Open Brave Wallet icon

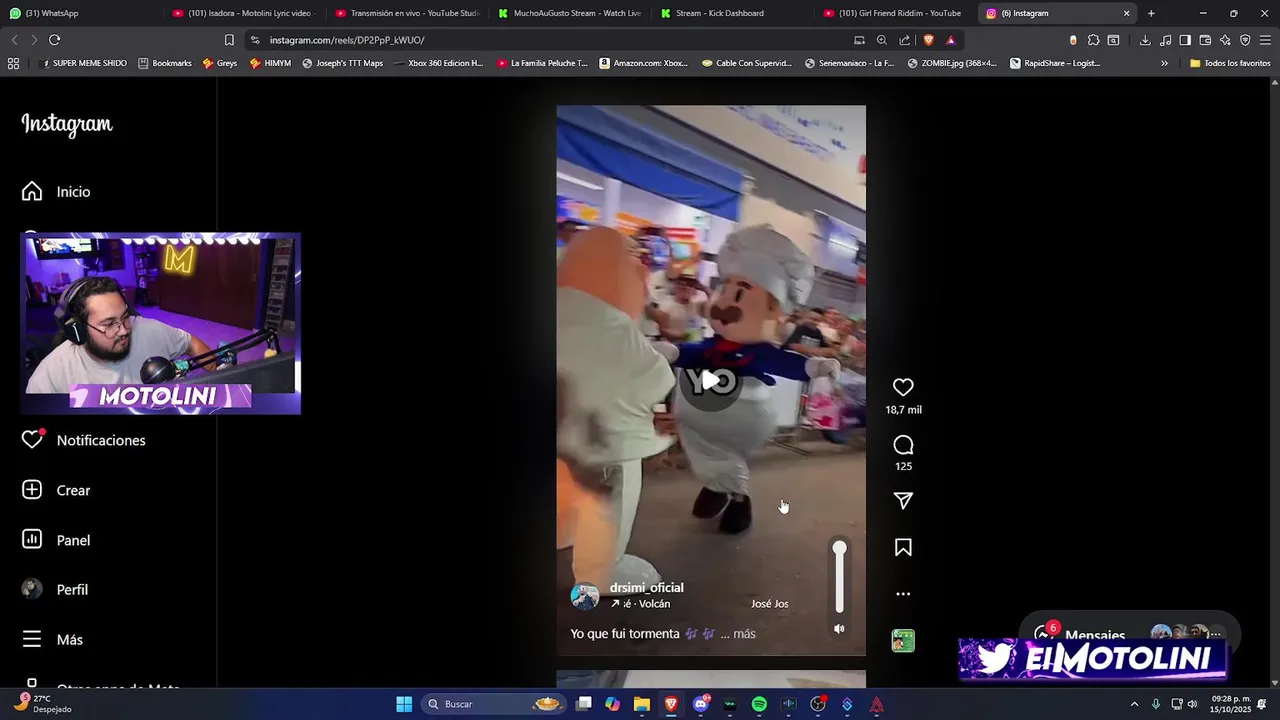[x=1205, y=40]
